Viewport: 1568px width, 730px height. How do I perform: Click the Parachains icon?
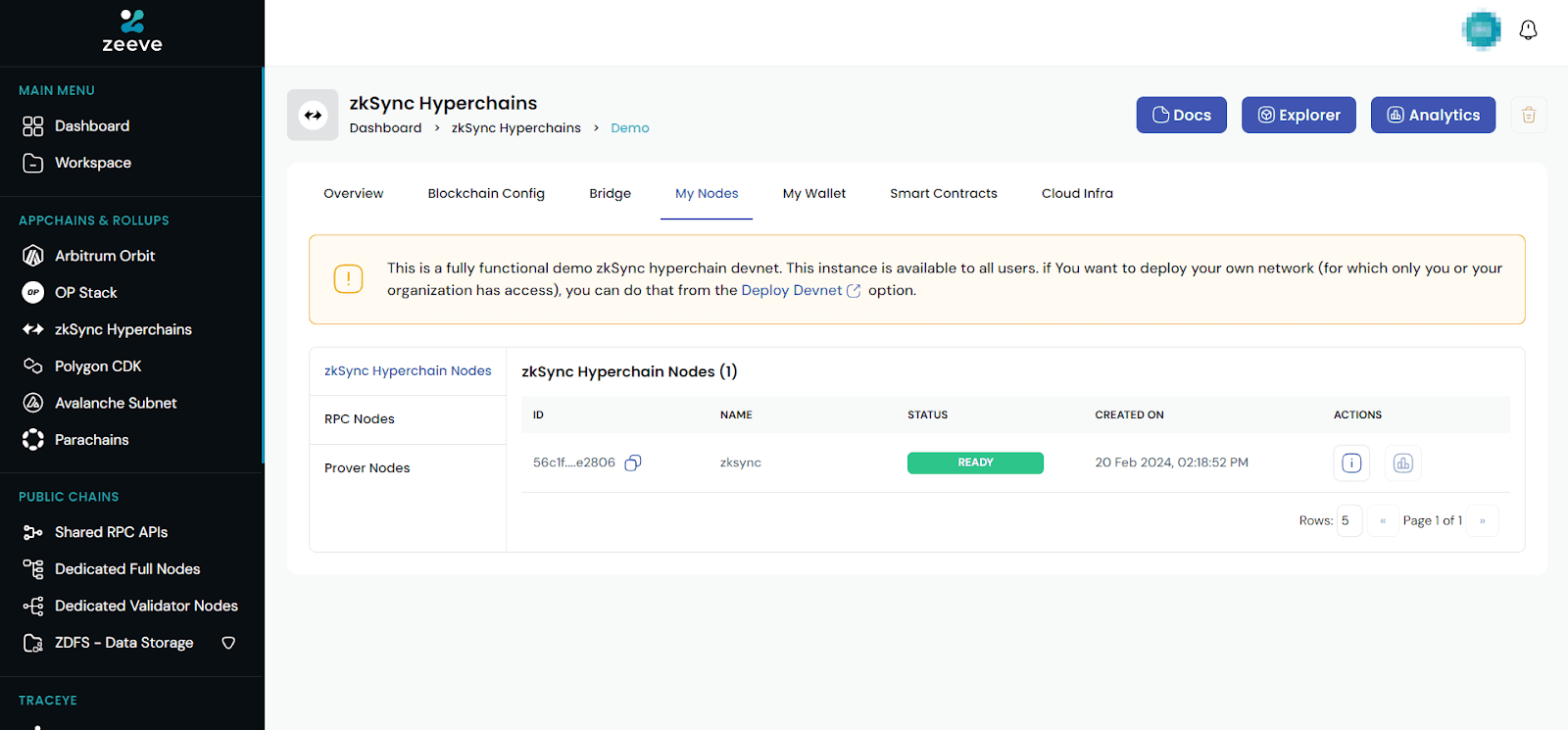point(33,440)
